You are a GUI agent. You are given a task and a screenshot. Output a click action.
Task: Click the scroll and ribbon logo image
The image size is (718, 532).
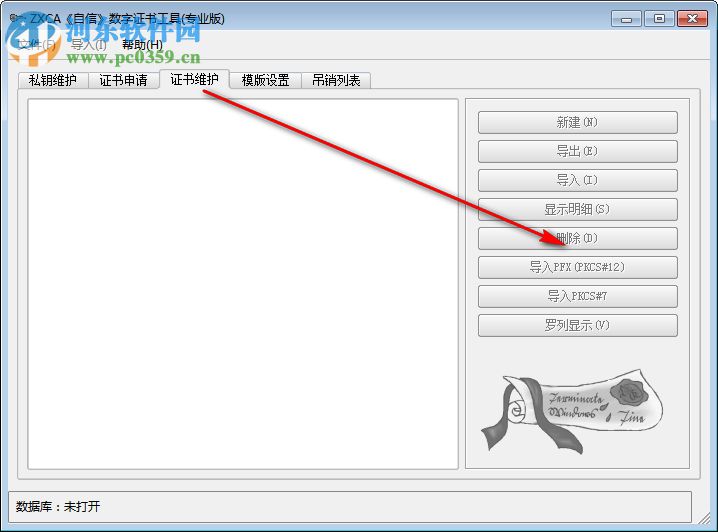[572, 412]
